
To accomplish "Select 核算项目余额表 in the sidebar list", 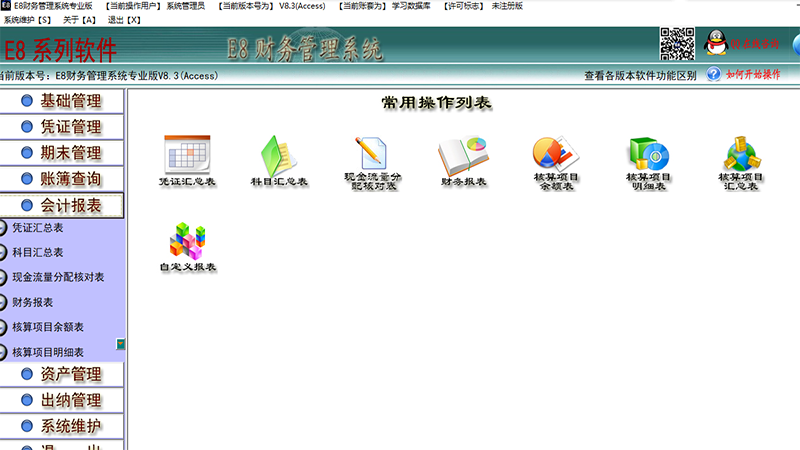I will pos(48,327).
